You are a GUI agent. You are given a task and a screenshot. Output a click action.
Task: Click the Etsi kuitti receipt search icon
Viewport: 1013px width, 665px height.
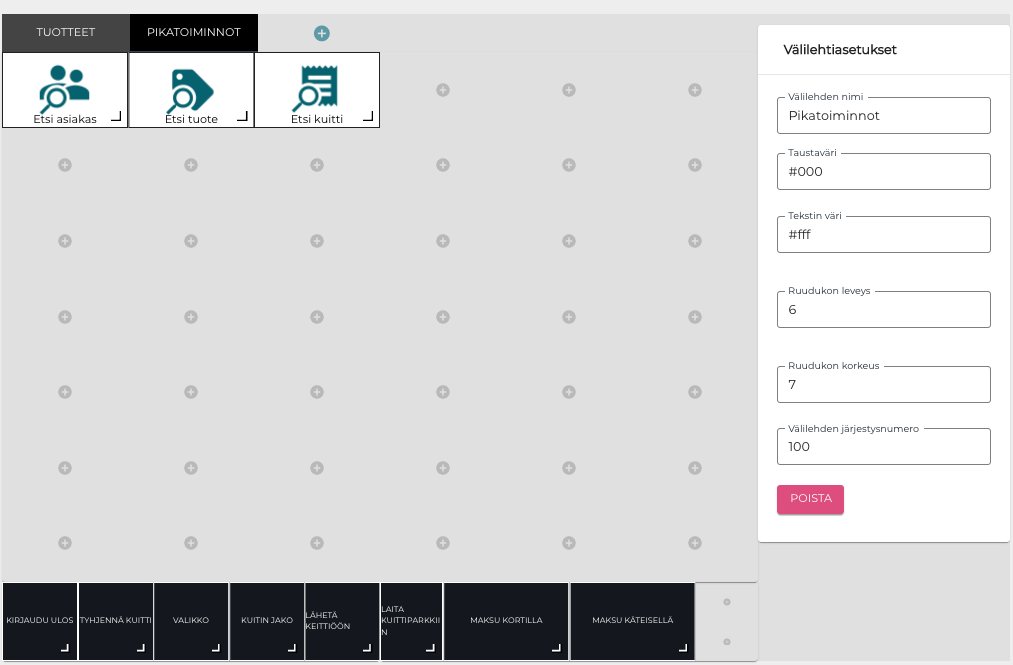point(316,87)
